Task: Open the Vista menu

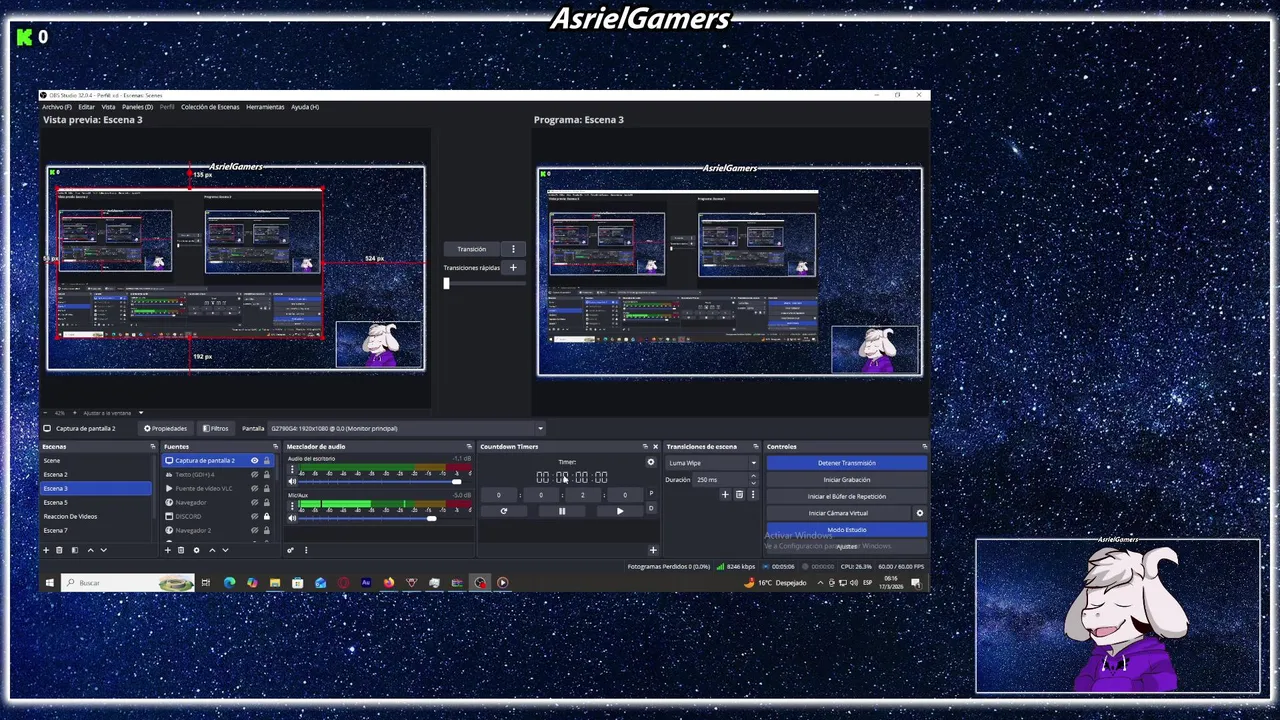Action: (108, 107)
